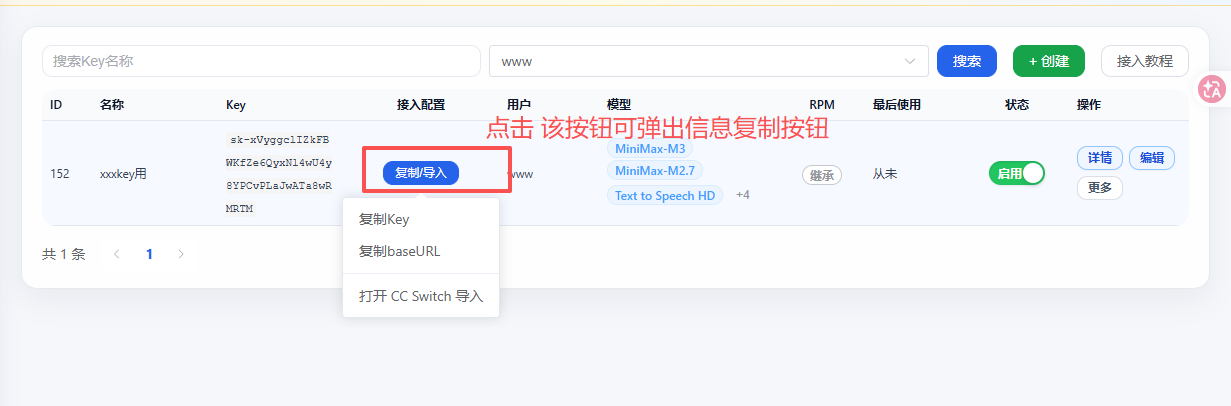Go to pagination page 1
The width and height of the screenshot is (1231, 406).
coord(149,254)
